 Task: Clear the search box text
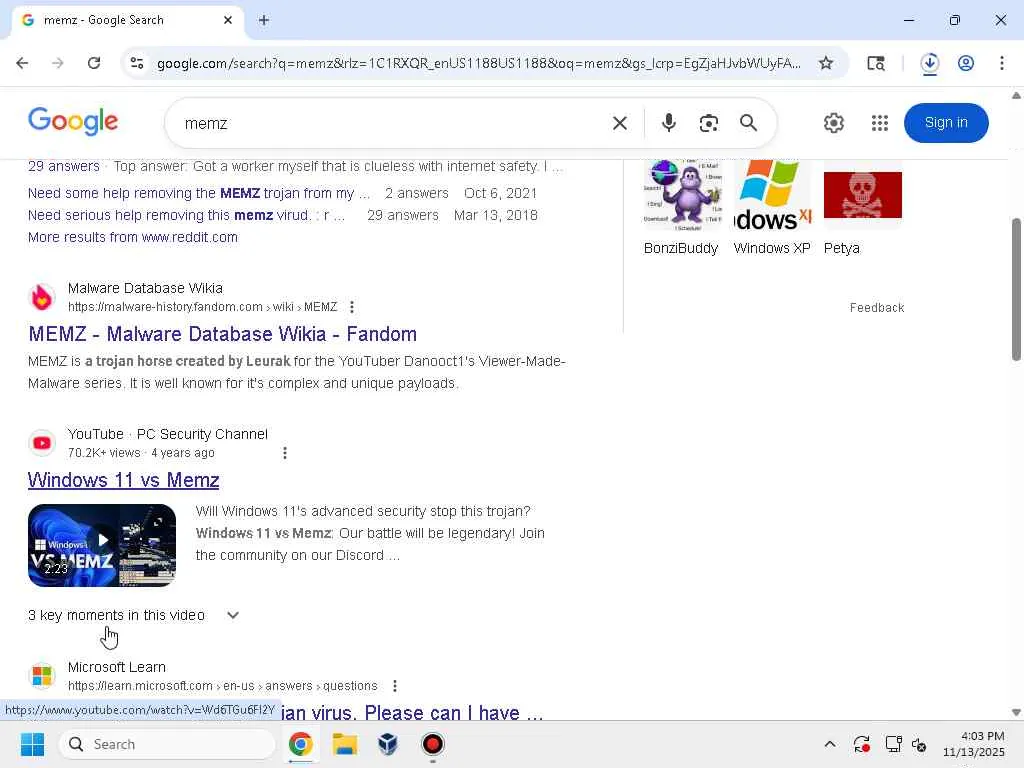click(x=620, y=123)
